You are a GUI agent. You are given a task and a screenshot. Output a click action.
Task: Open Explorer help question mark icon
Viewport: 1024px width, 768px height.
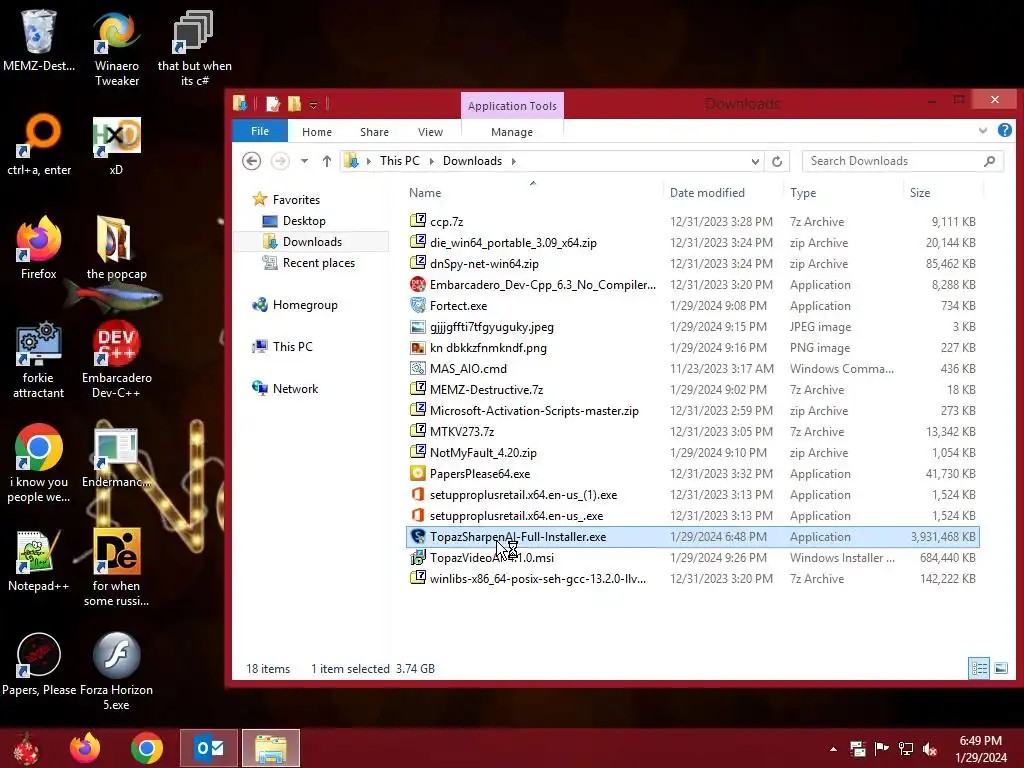click(x=1004, y=130)
